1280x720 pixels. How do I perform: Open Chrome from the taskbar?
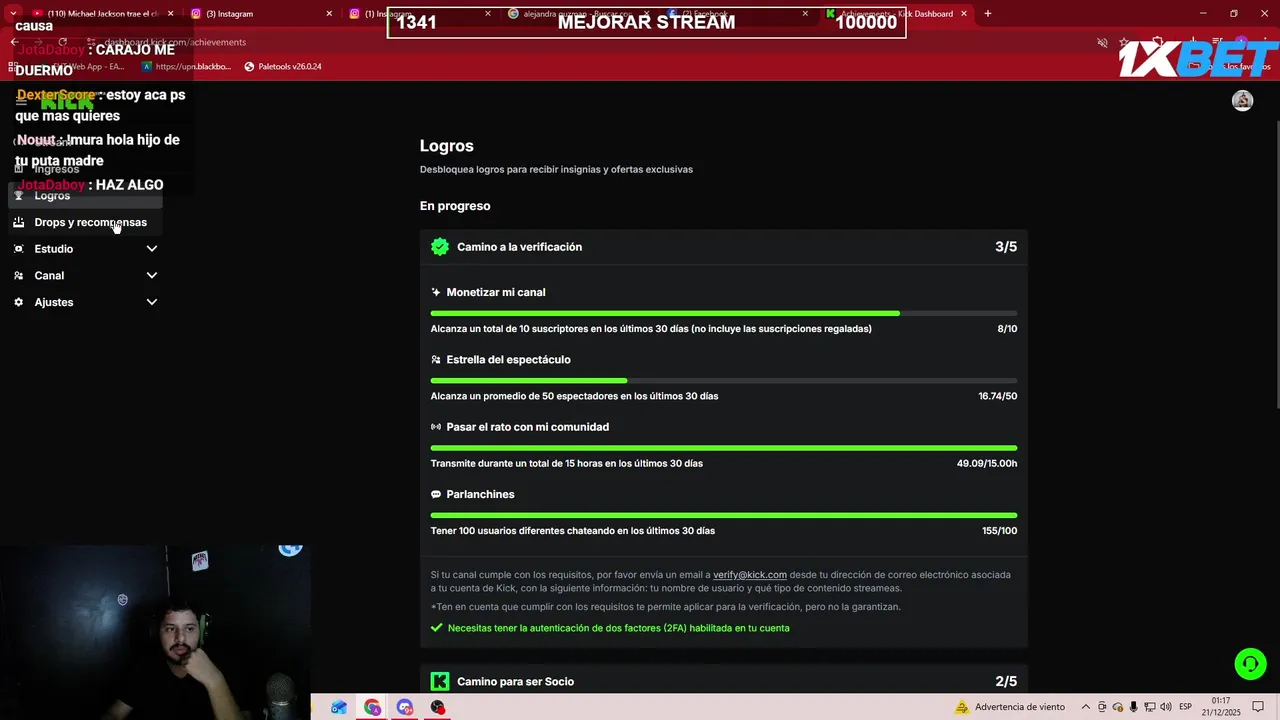pyautogui.click(x=372, y=707)
